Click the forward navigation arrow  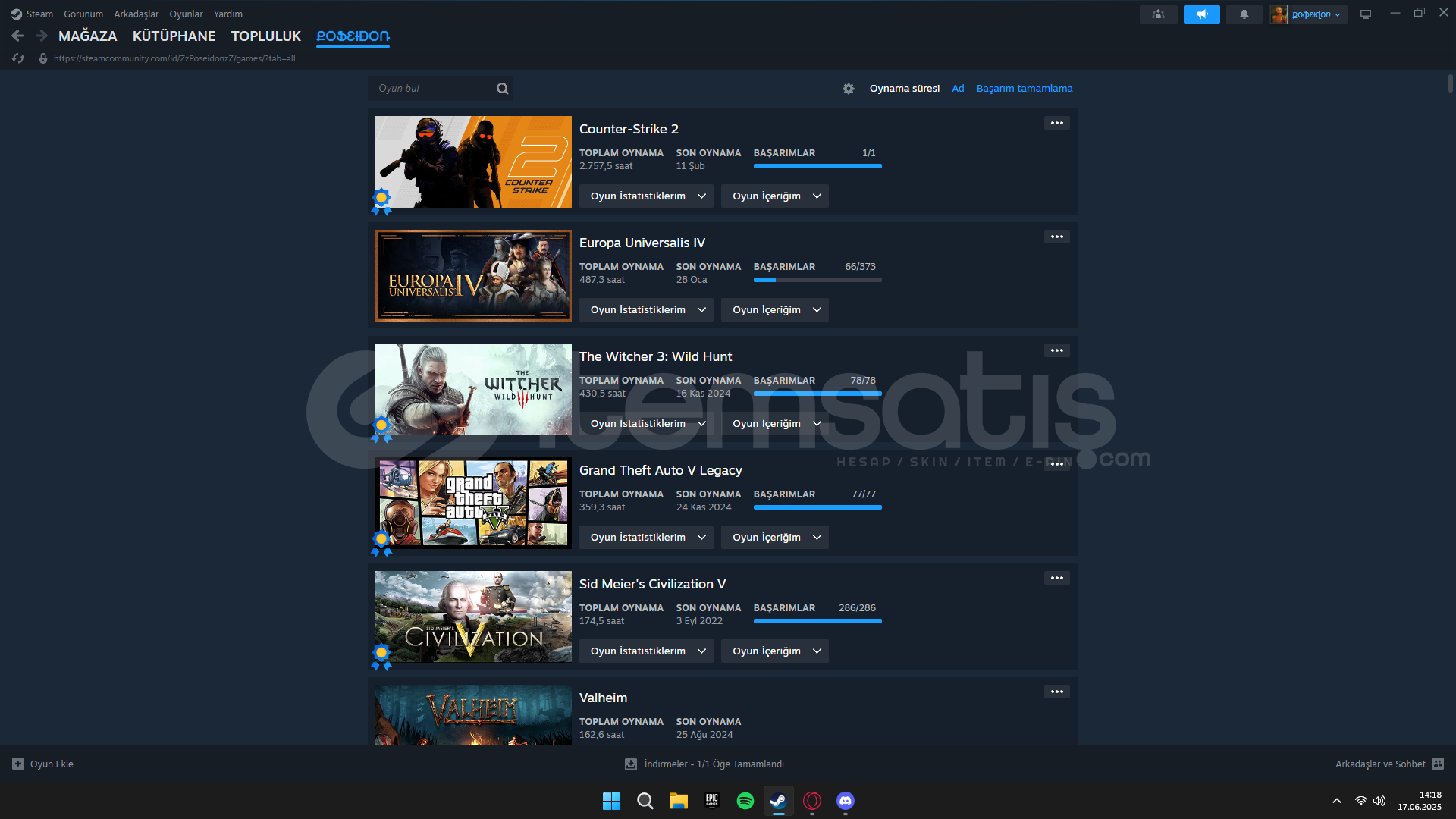click(x=42, y=36)
